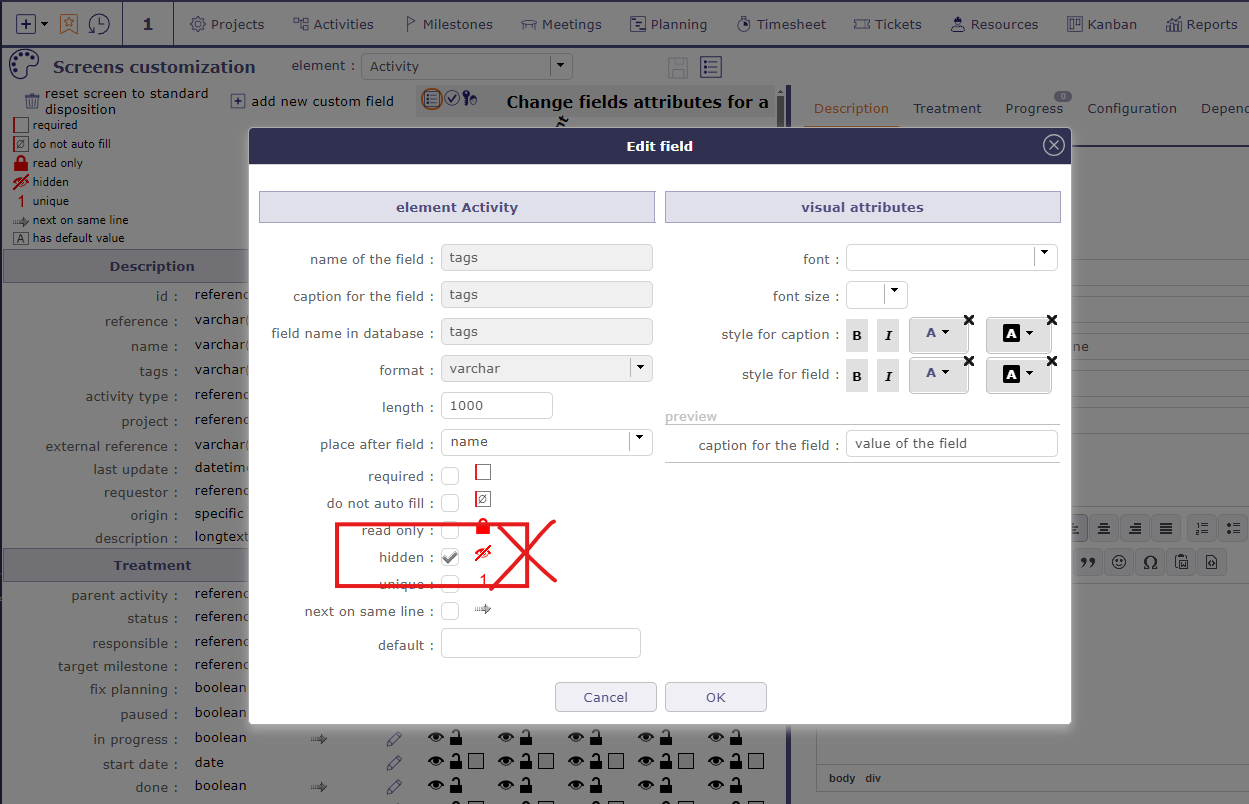
Task: Close the Edit field dialog
Action: pyautogui.click(x=1053, y=146)
